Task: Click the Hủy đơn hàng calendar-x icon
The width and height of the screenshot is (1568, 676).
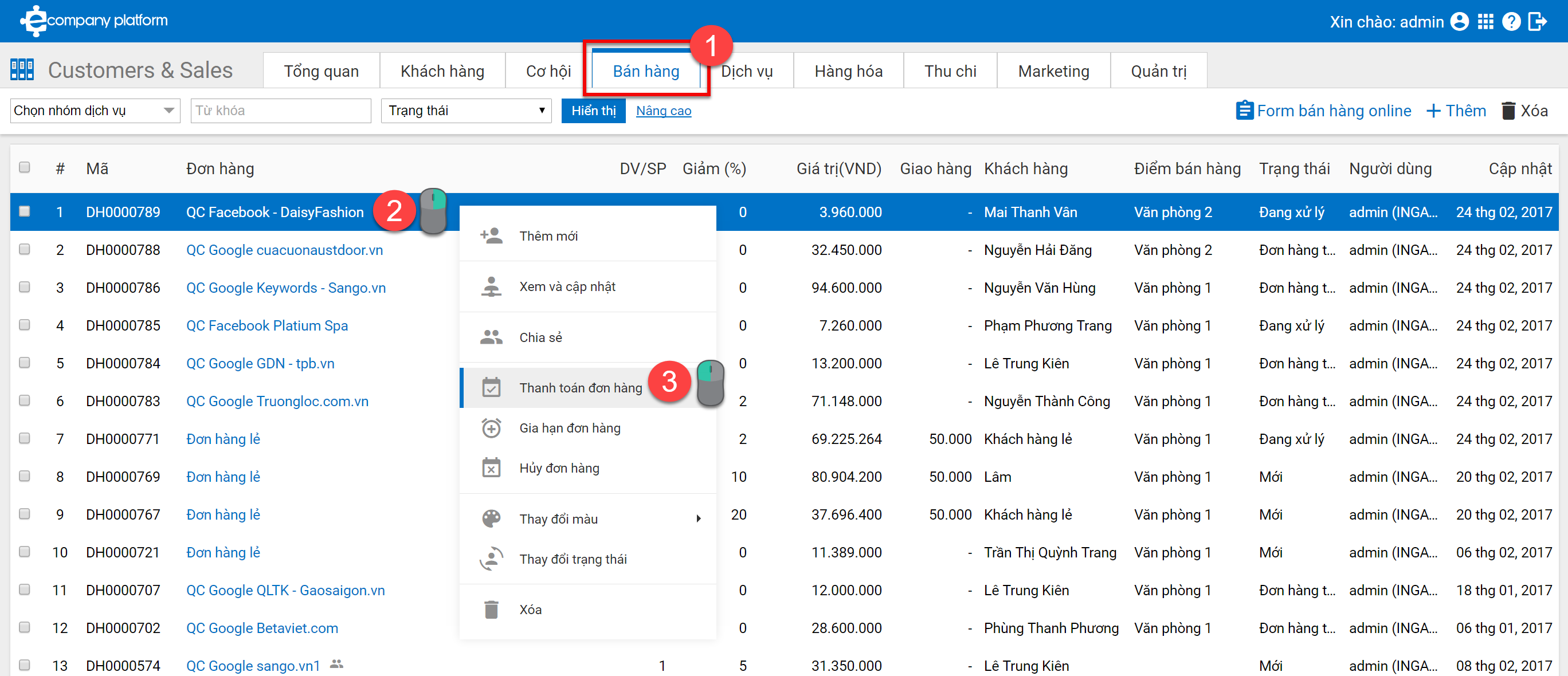Action: click(491, 468)
